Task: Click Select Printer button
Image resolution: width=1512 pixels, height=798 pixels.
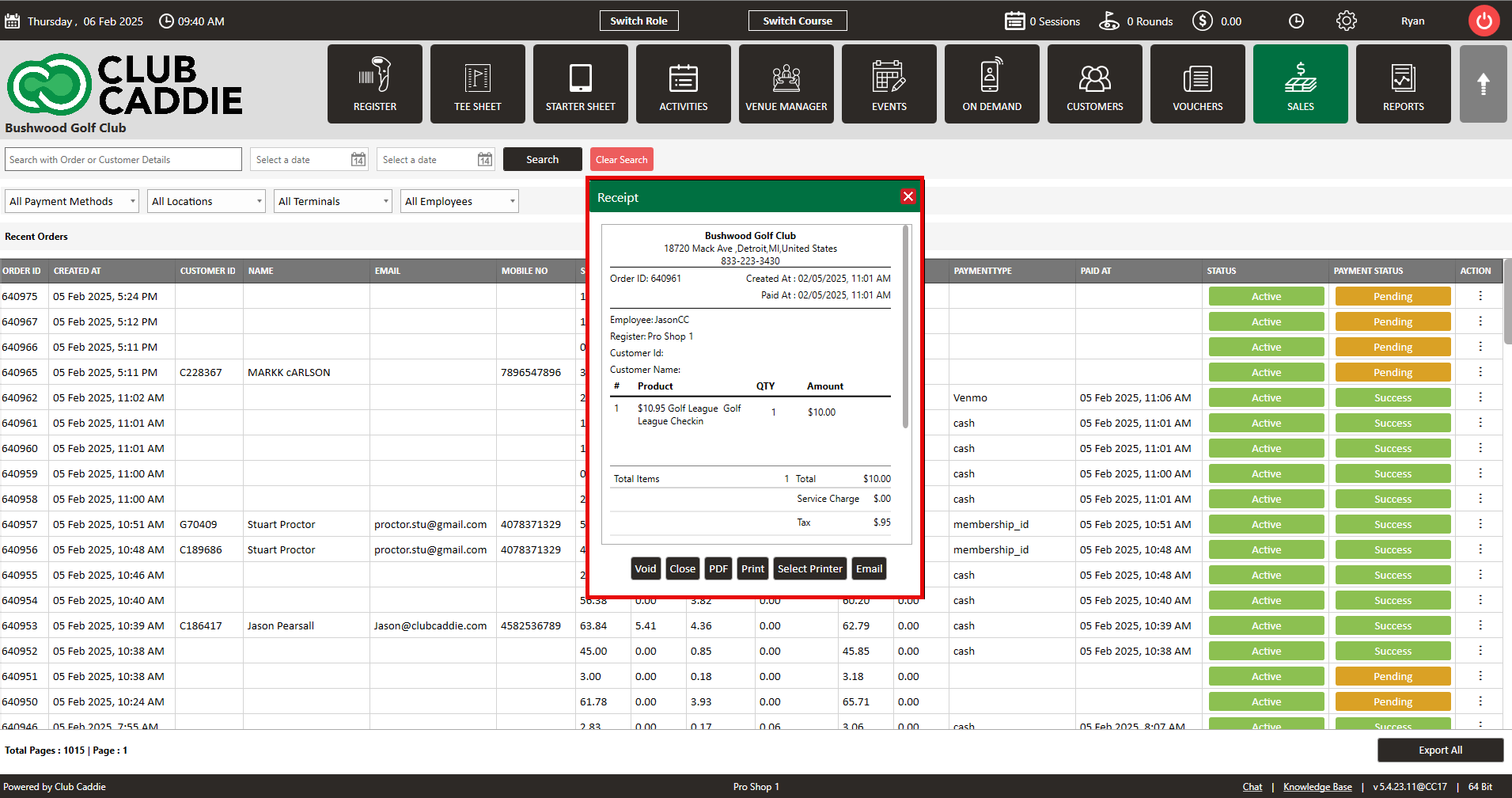Action: click(x=810, y=568)
